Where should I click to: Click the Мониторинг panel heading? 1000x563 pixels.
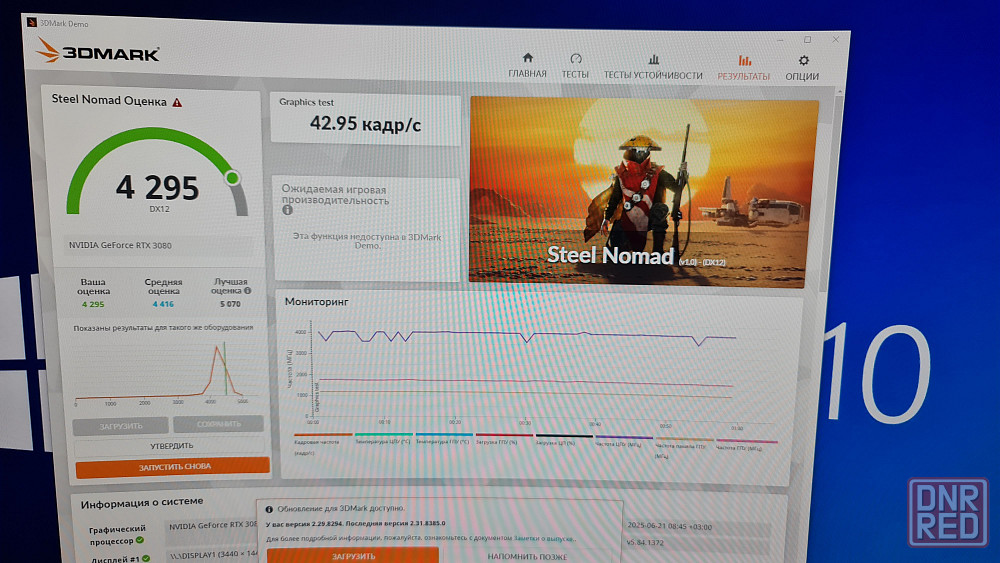coord(317,302)
